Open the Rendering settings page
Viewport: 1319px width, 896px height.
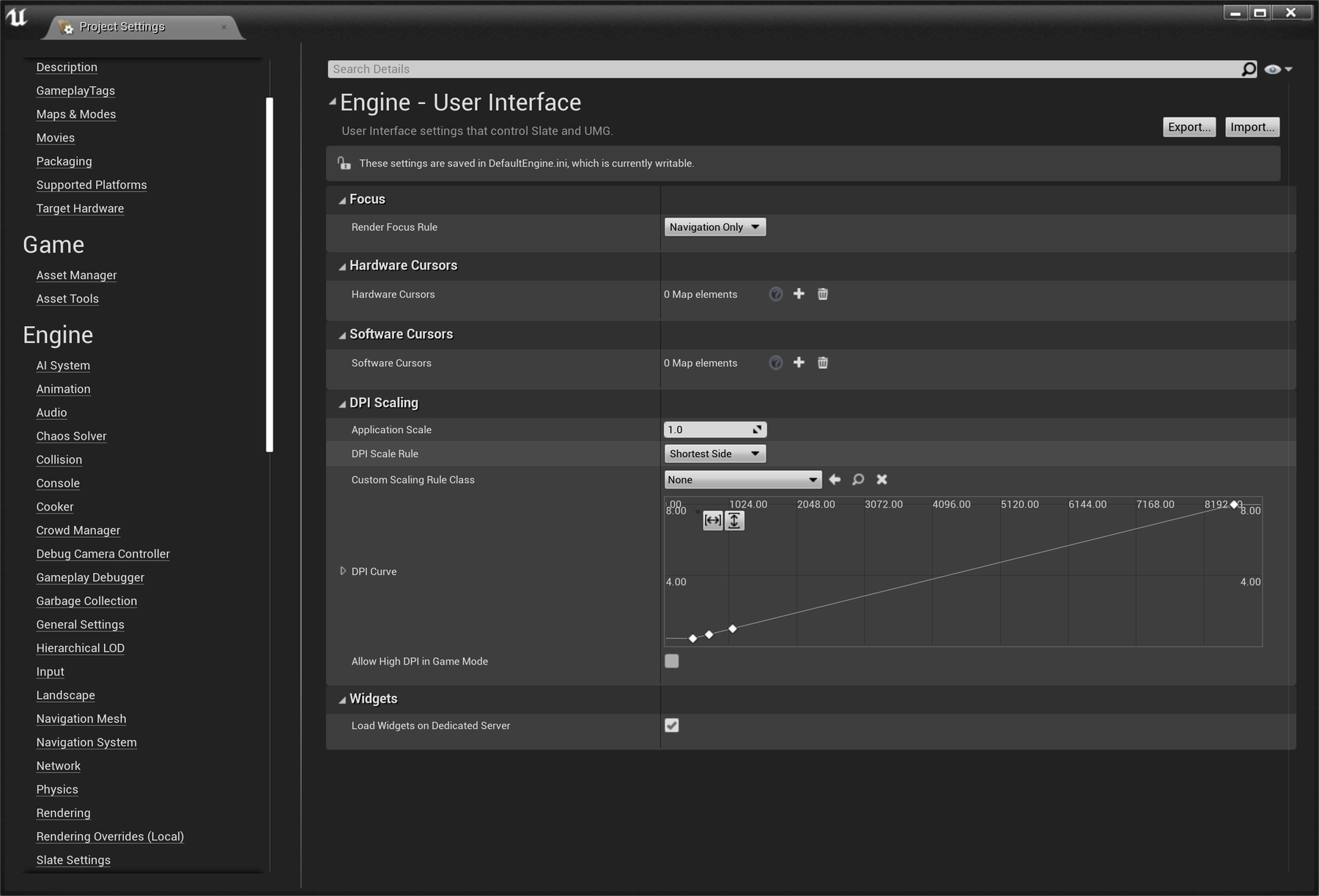[x=64, y=812]
